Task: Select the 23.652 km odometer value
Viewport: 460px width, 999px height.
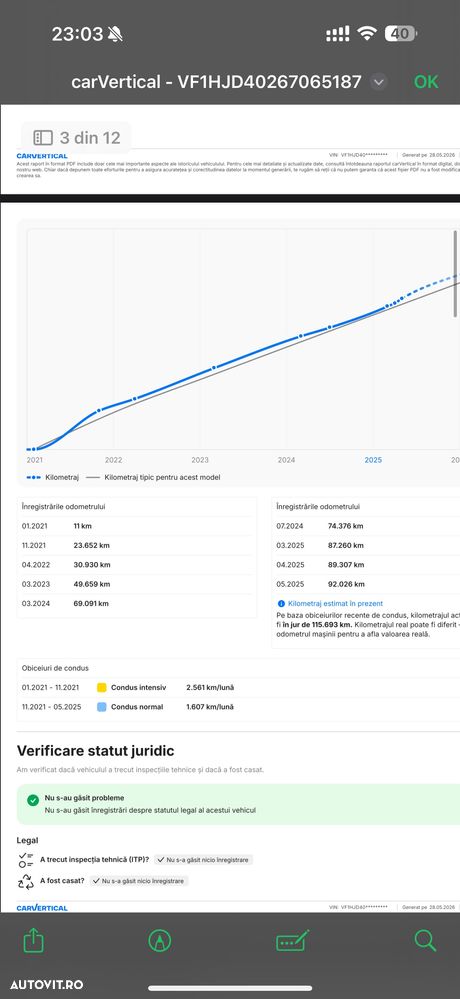Action: coord(92,545)
